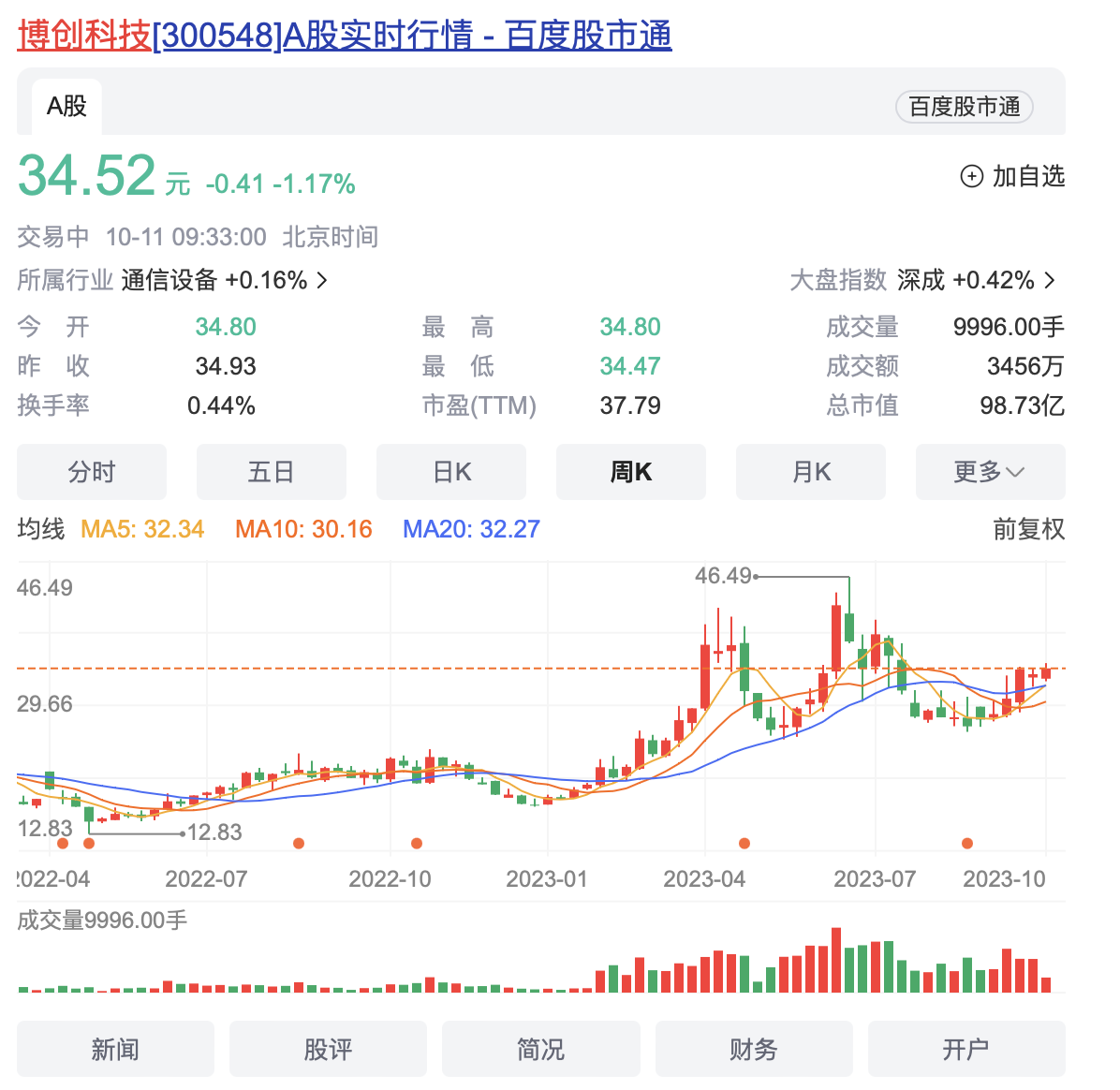The width and height of the screenshot is (1120, 1090).
Task: Click the orange event dot below the 2023-04 candles
Action: pos(744,844)
